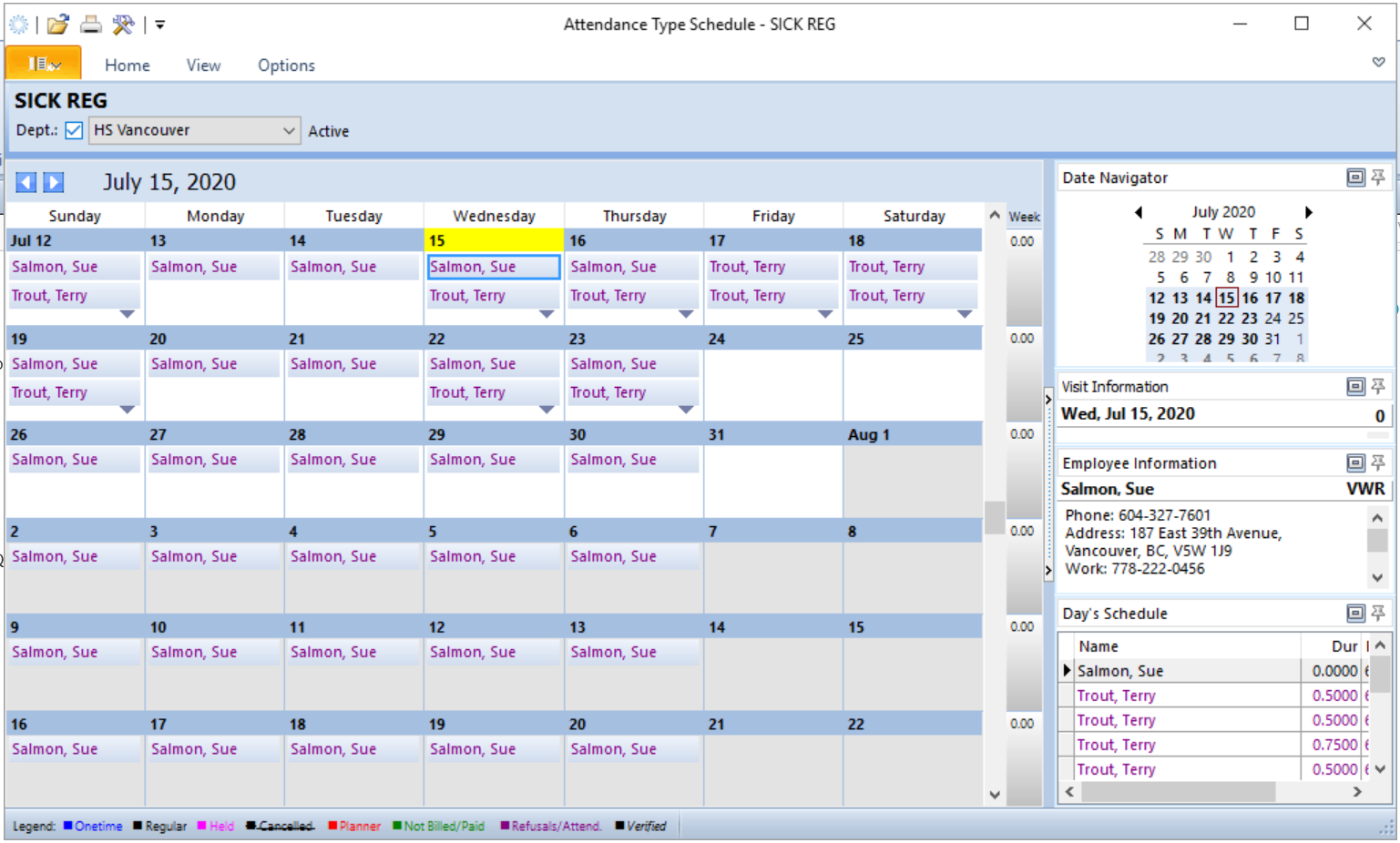The width and height of the screenshot is (1400, 843).
Task: Open the tools hammer-and-wrench icon
Action: point(123,25)
